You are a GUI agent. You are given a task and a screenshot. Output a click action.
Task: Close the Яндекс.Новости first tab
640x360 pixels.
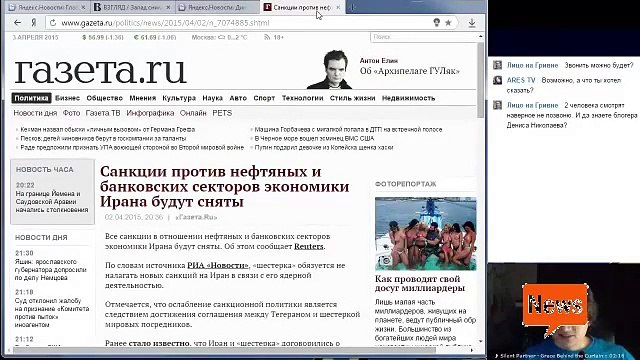(x=83, y=7)
